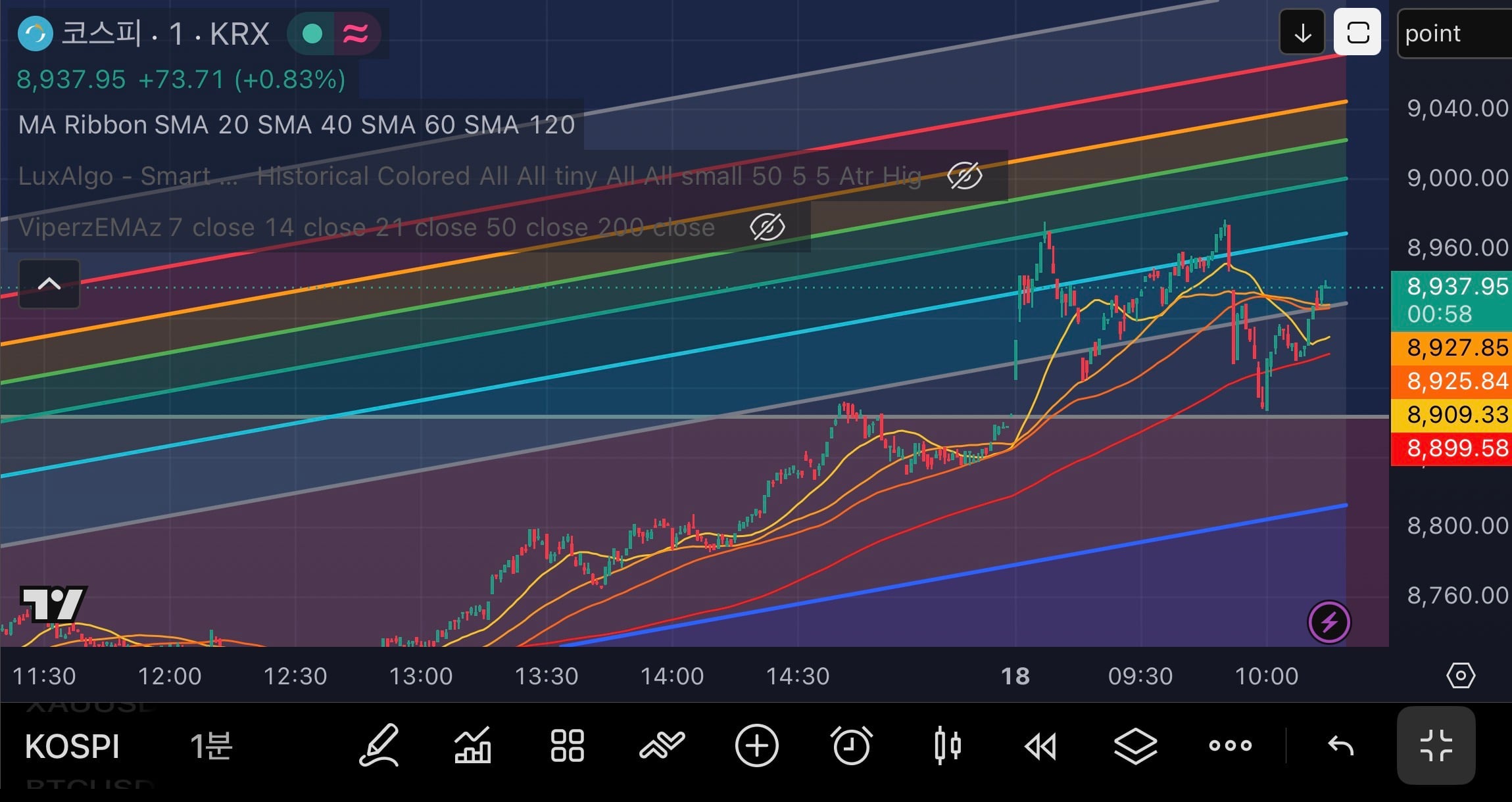The image size is (1512, 802).
Task: Click the orange 8,927.85 price label
Action: tap(1451, 347)
